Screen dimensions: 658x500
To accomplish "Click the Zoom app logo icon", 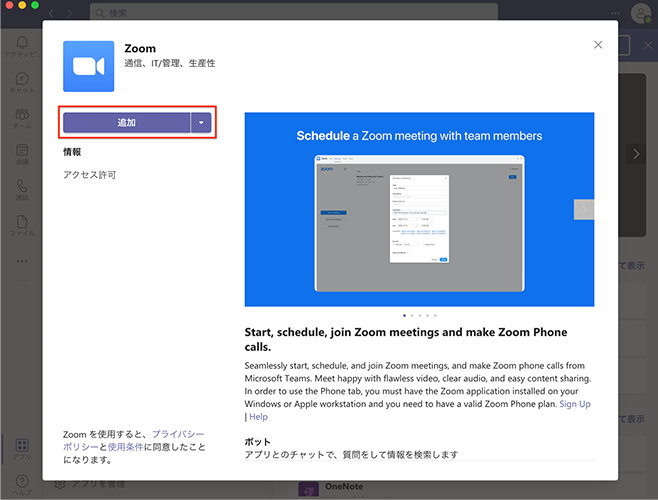I will (89, 66).
